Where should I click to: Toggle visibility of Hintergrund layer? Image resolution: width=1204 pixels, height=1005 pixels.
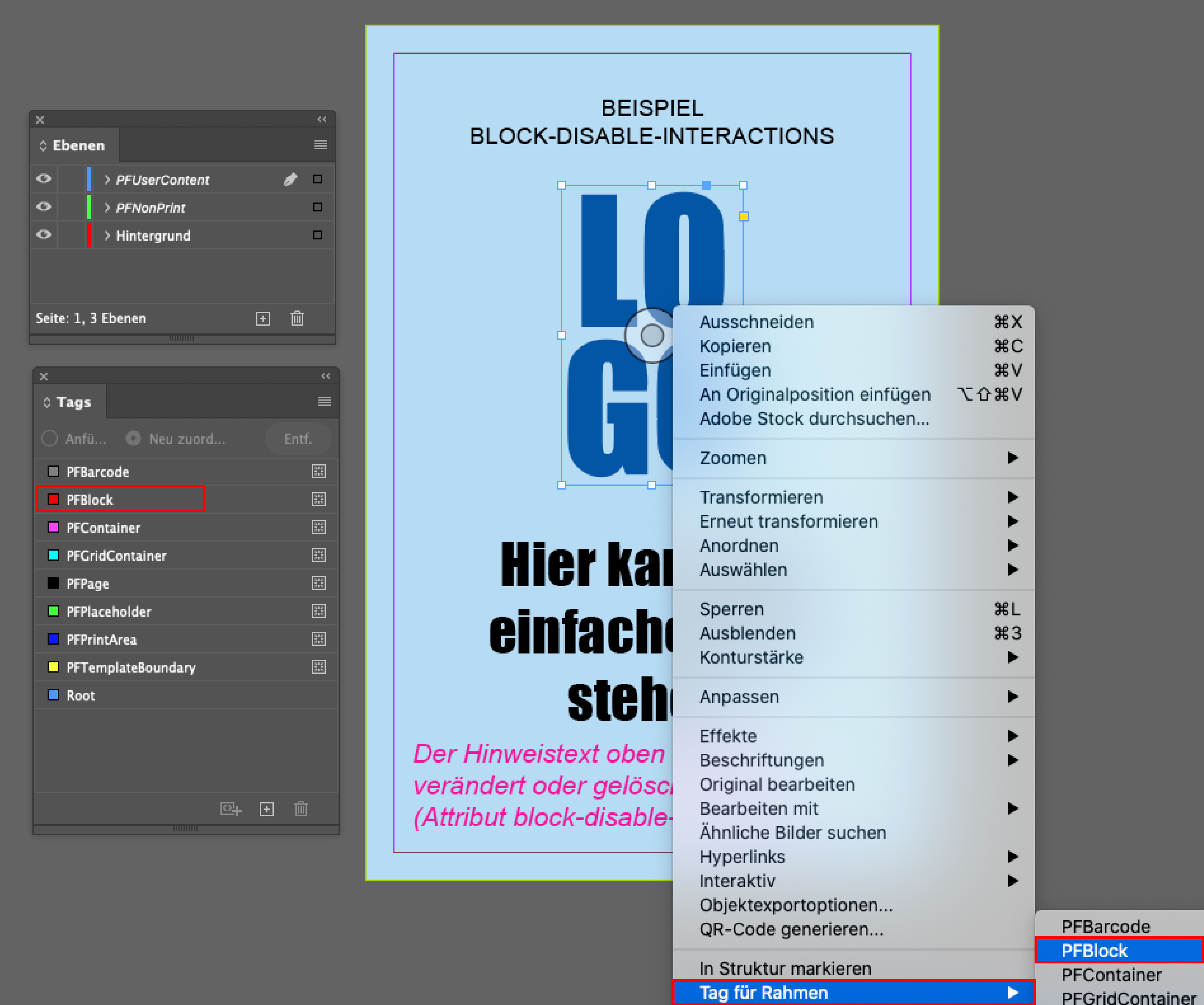pos(44,235)
